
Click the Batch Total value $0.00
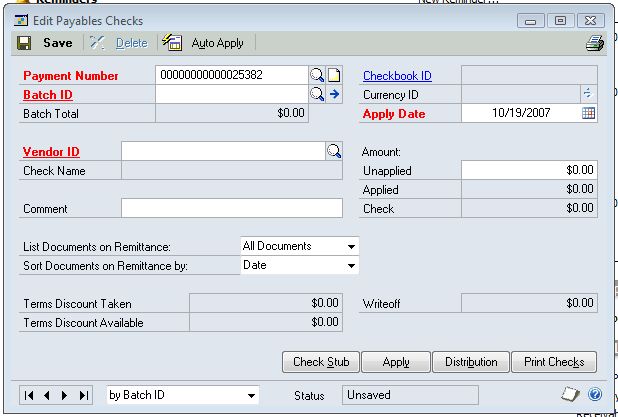click(x=291, y=113)
